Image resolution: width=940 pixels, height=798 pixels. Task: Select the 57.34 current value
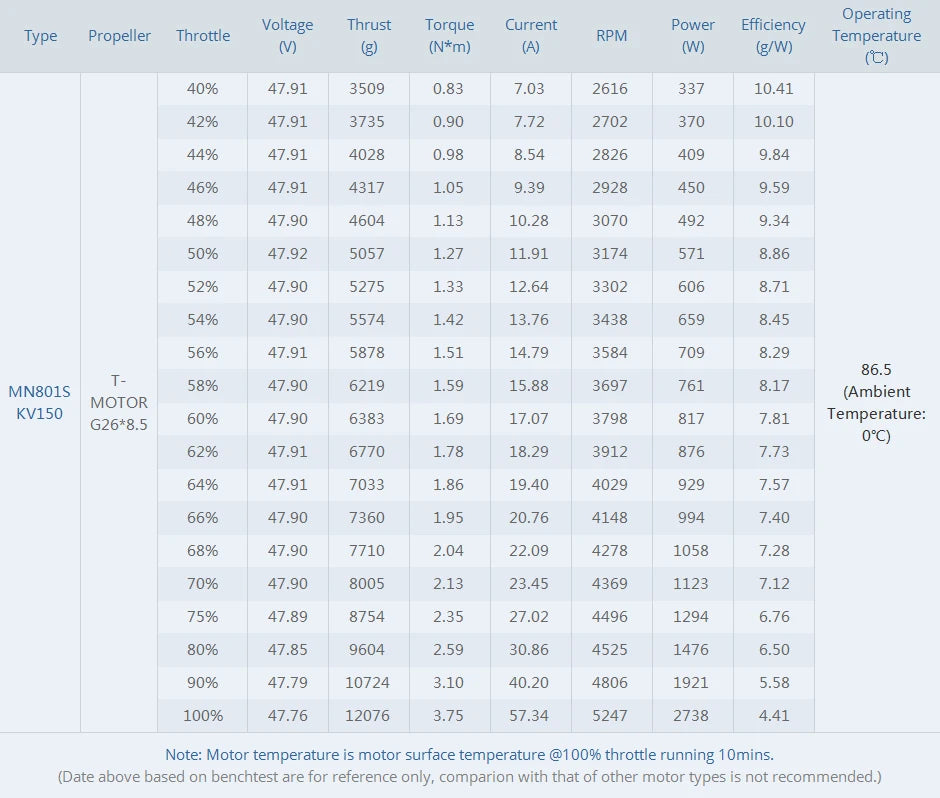pos(529,715)
